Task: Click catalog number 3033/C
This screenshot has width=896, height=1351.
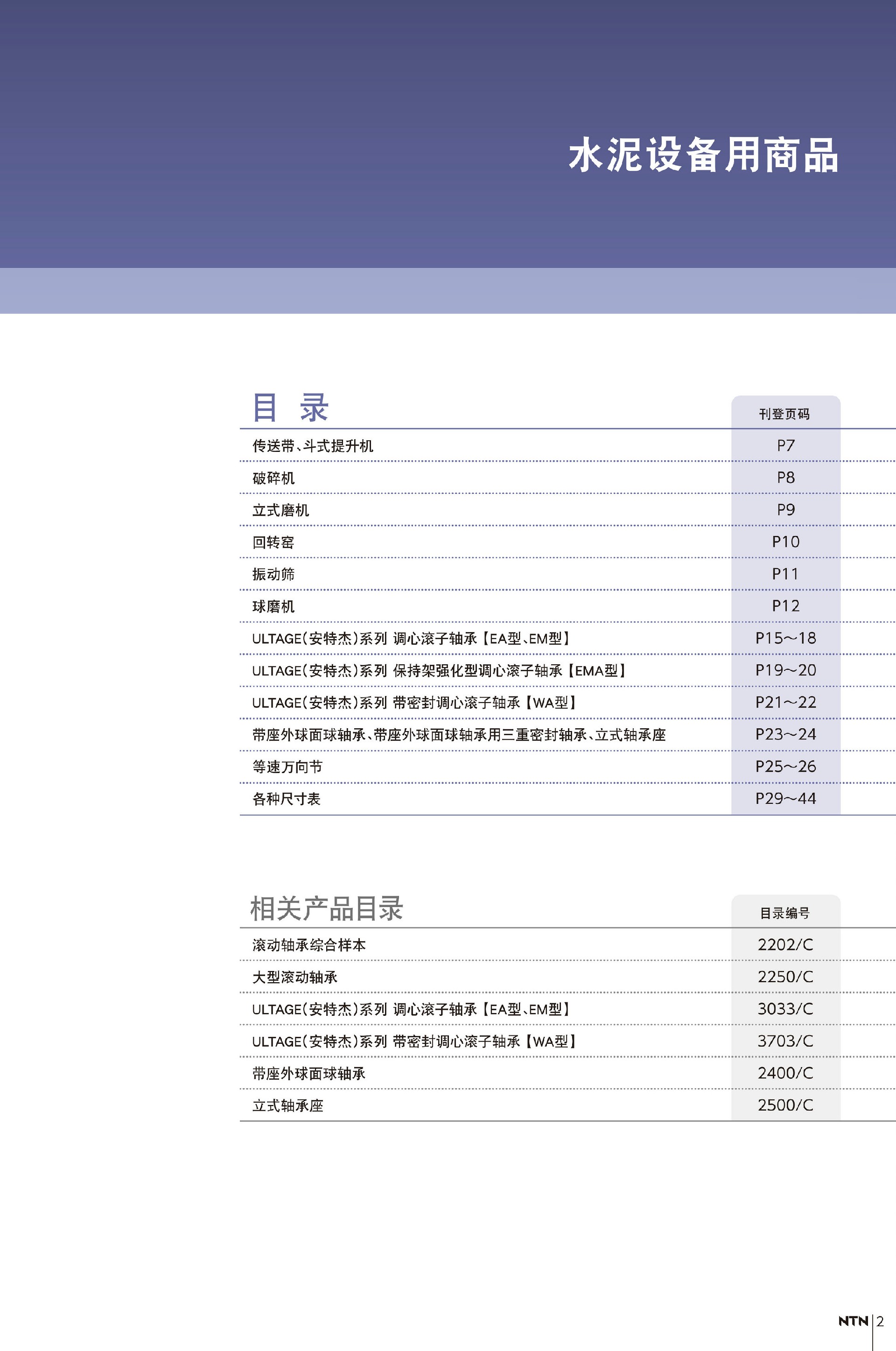Action: coord(785,1008)
